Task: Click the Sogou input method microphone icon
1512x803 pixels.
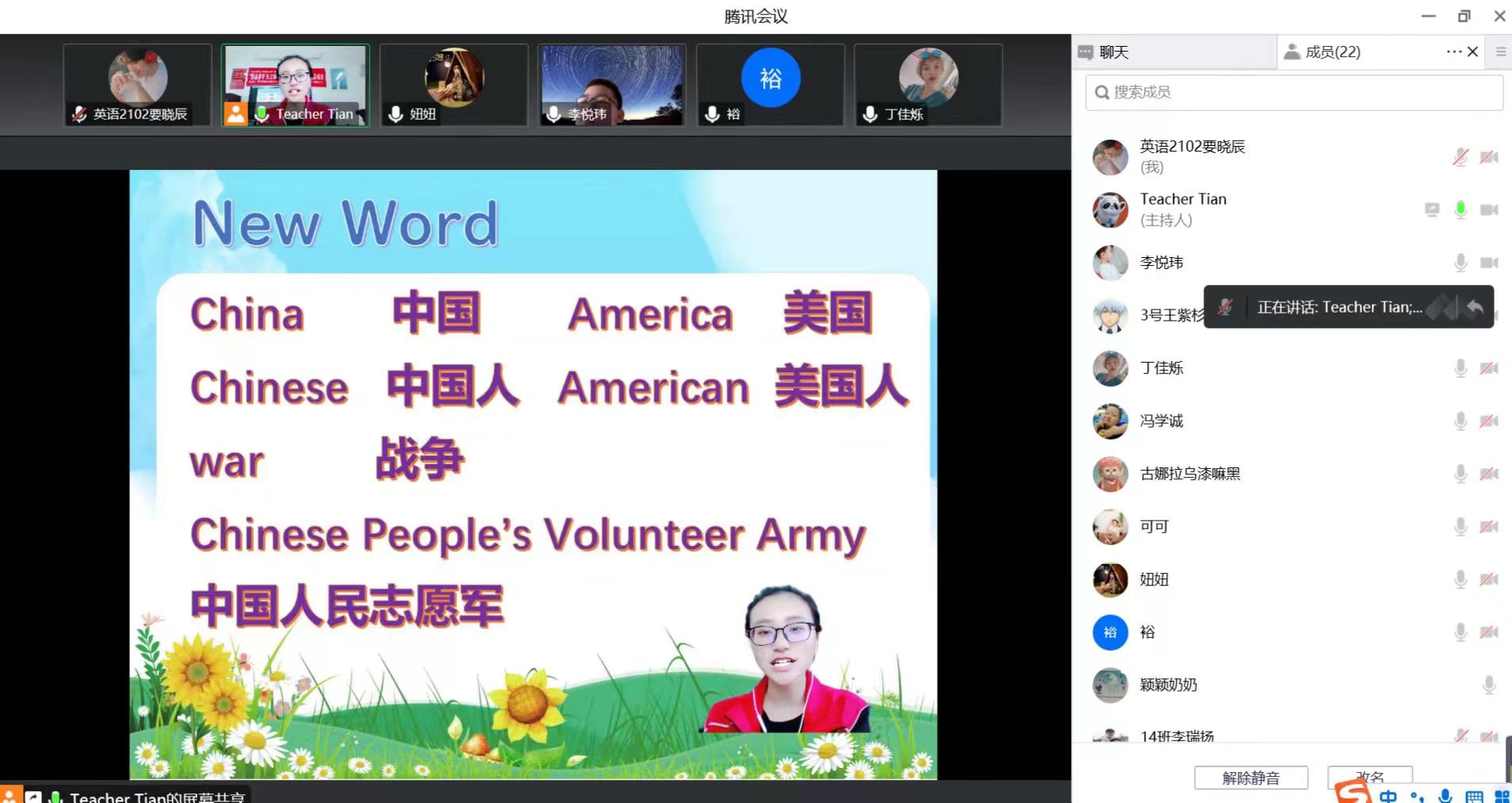Action: (x=1446, y=795)
